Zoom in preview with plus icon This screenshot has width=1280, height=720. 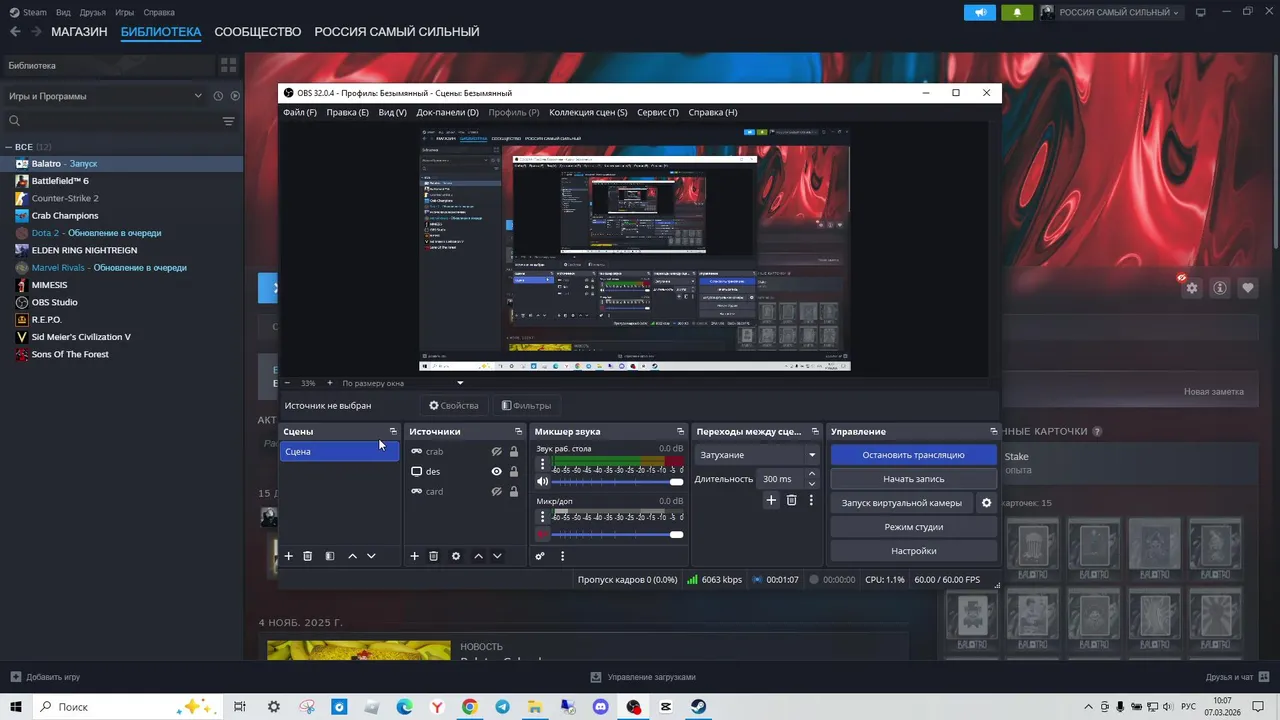point(330,383)
